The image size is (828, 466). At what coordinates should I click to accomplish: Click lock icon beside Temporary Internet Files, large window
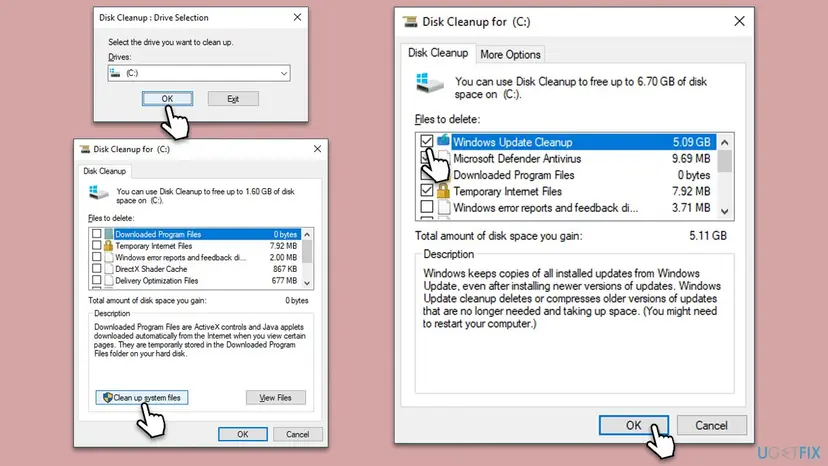point(443,190)
